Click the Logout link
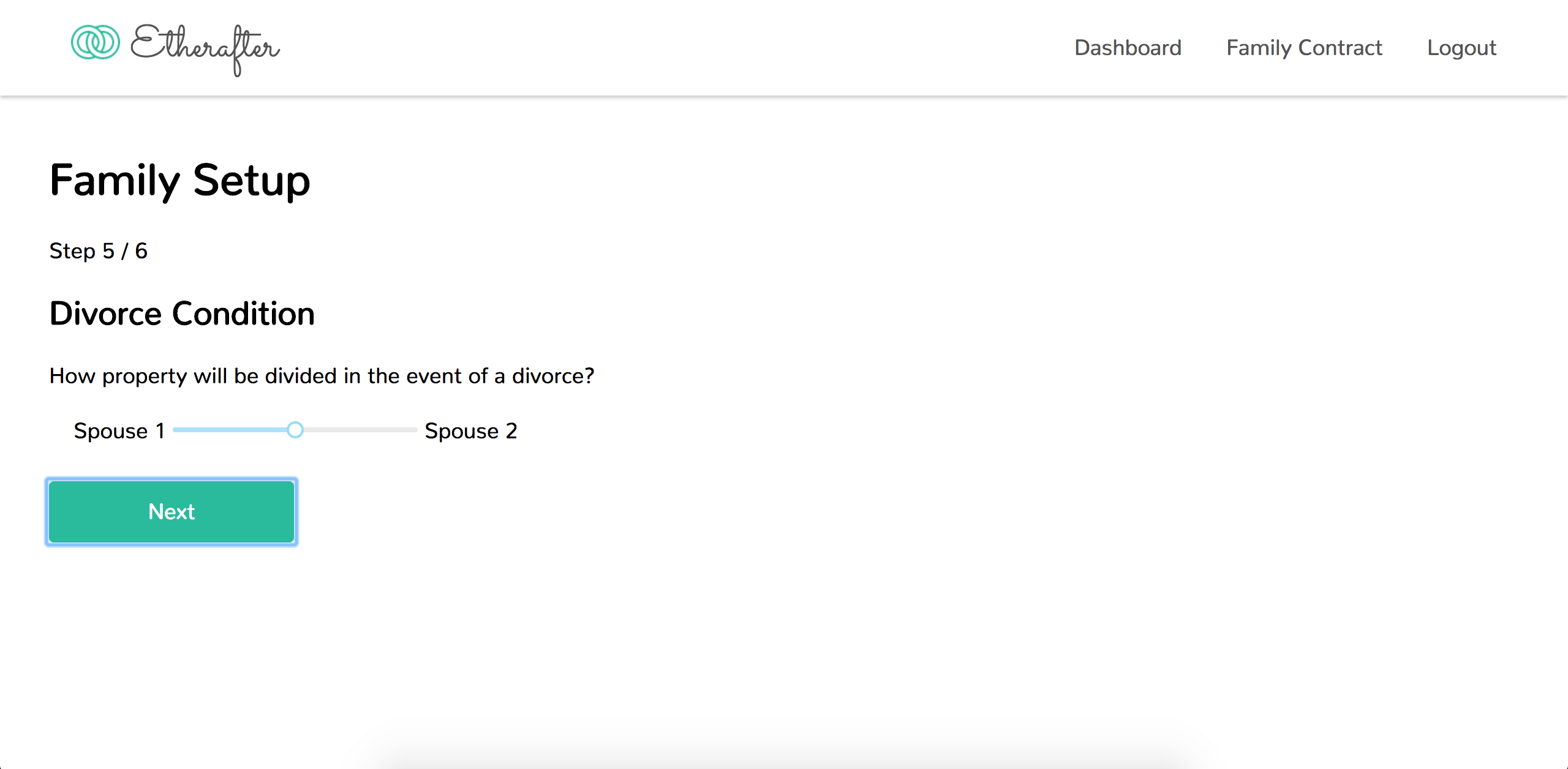 1461,48
